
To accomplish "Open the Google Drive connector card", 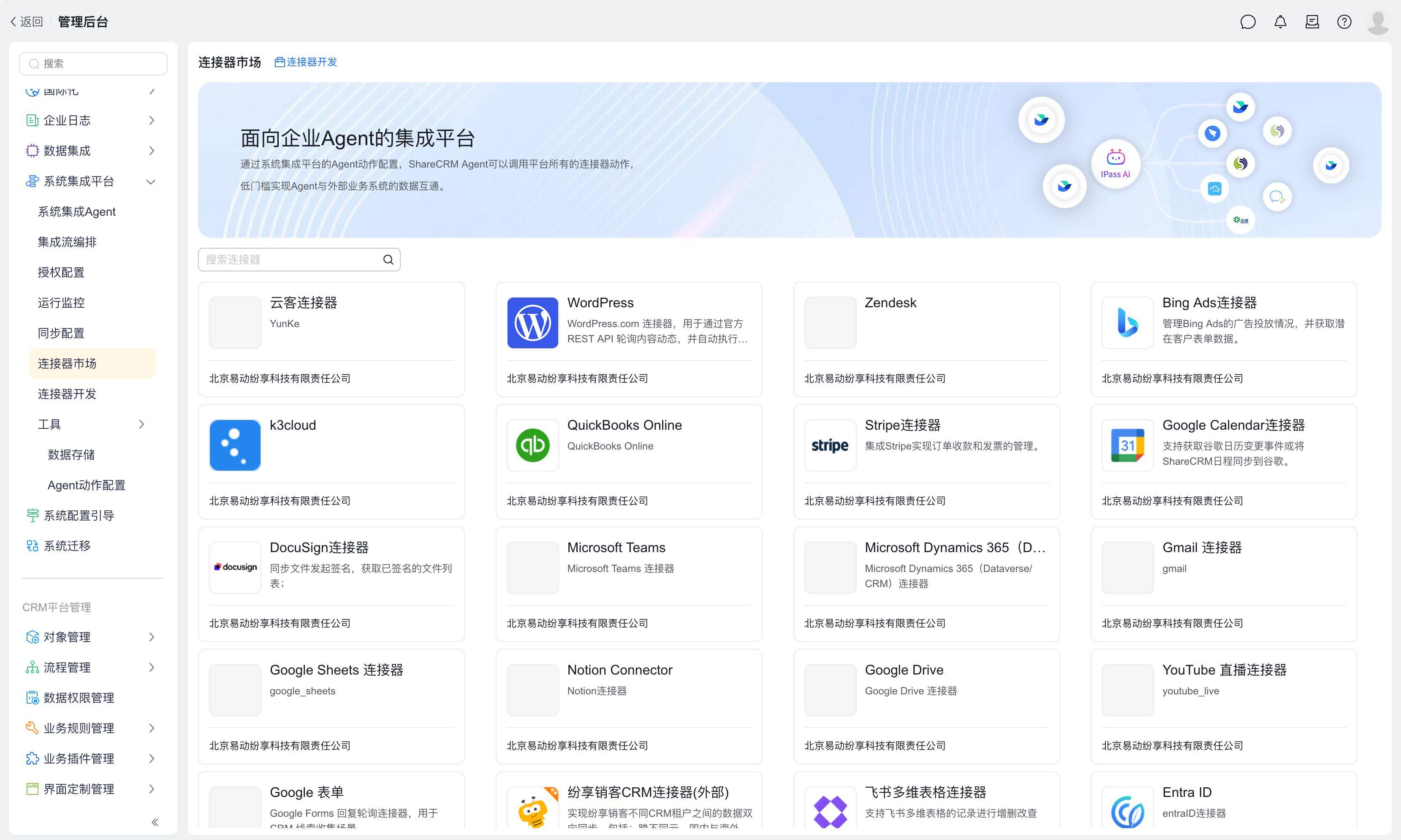I will pyautogui.click(x=926, y=707).
